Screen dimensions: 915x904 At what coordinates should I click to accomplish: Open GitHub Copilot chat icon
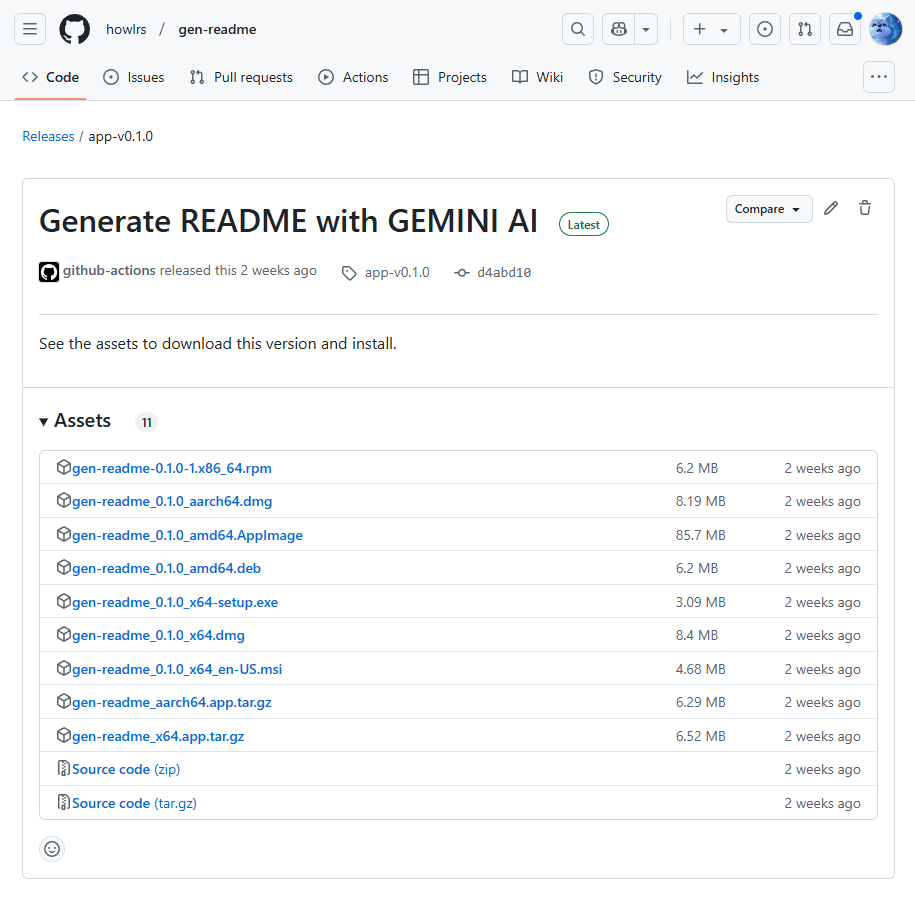point(618,29)
